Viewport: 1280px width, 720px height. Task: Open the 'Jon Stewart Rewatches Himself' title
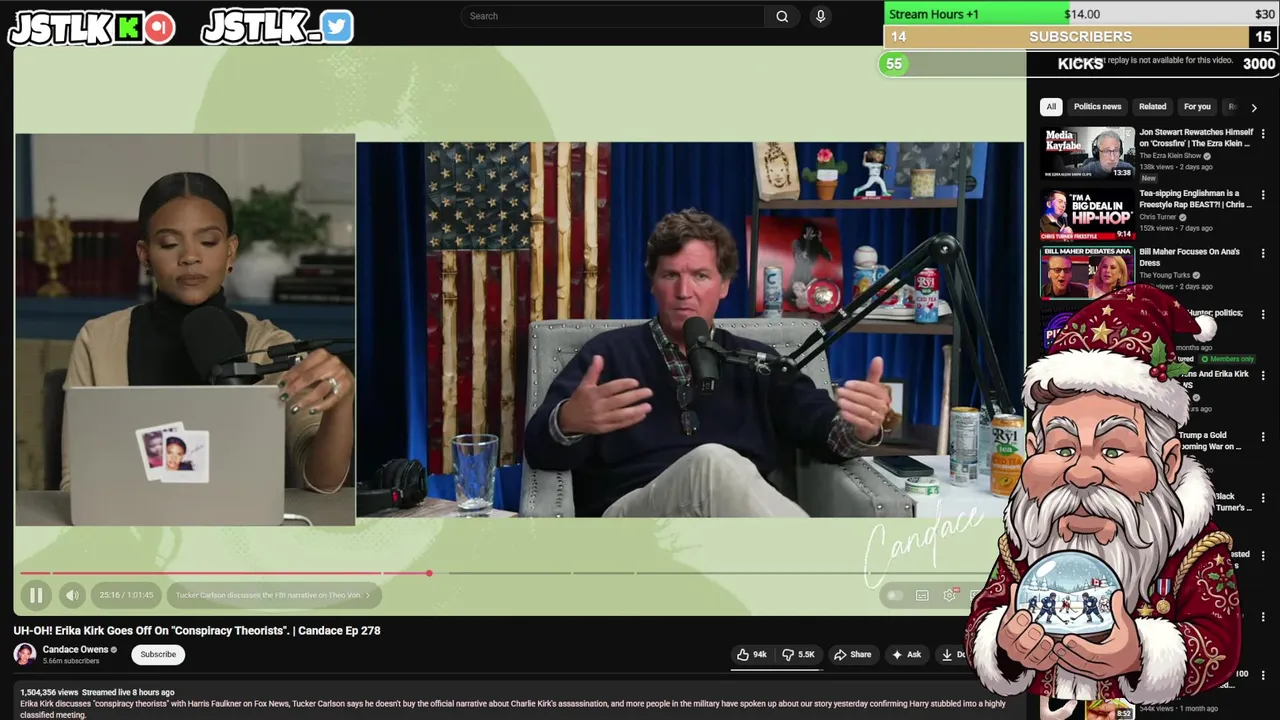click(x=1196, y=138)
